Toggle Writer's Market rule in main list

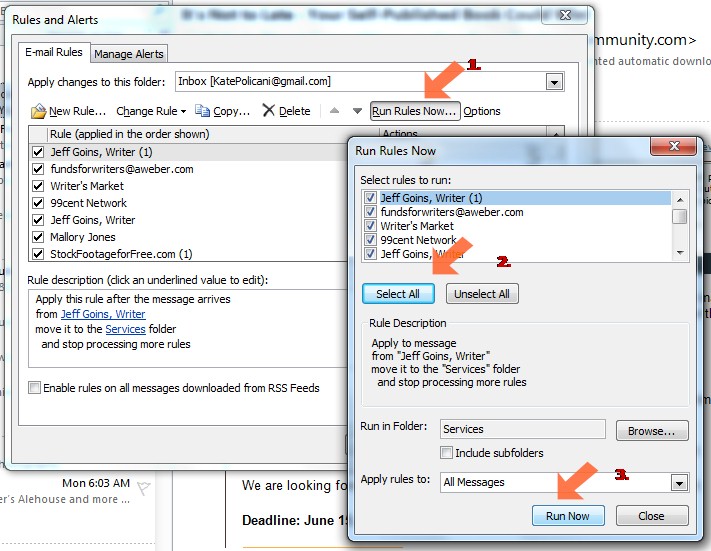[38, 186]
